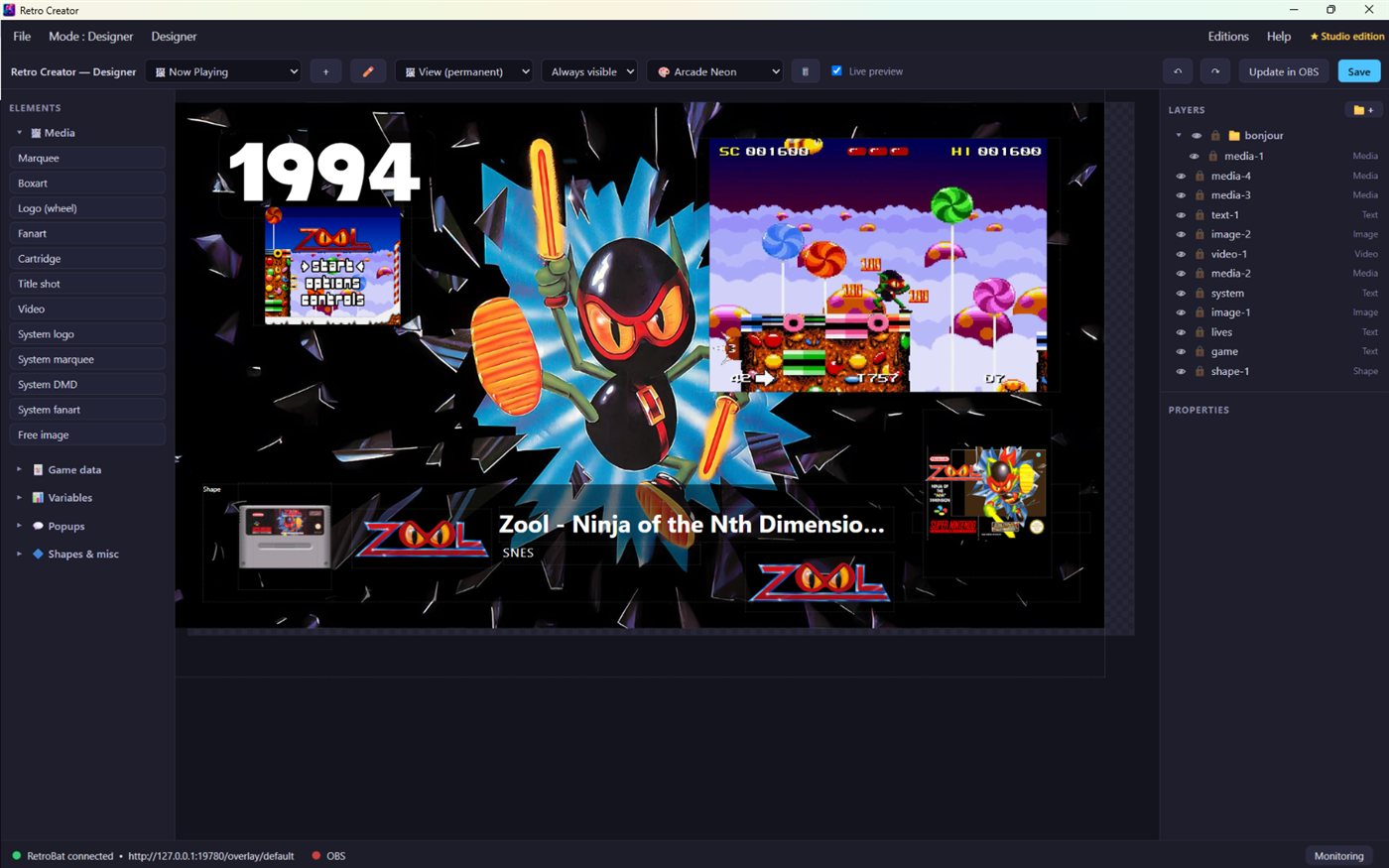
Task: Open the File menu
Action: [x=22, y=37]
